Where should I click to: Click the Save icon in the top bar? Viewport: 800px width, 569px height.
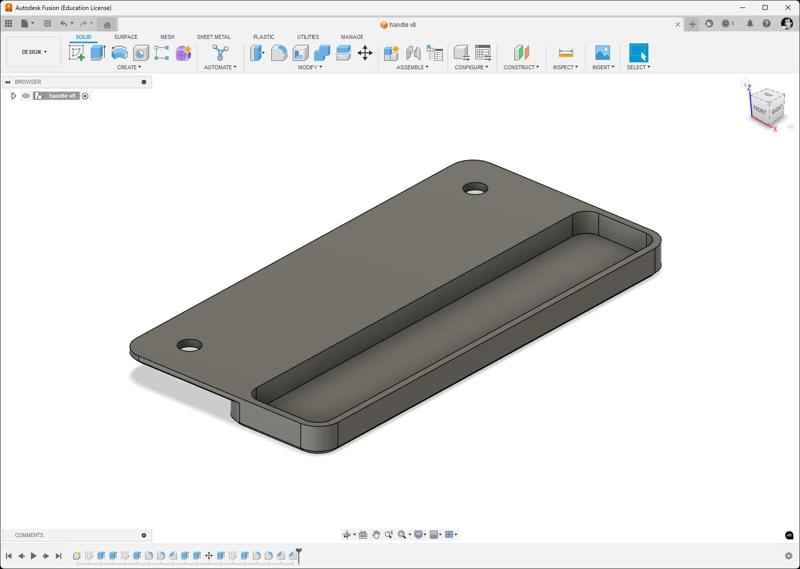click(x=47, y=23)
